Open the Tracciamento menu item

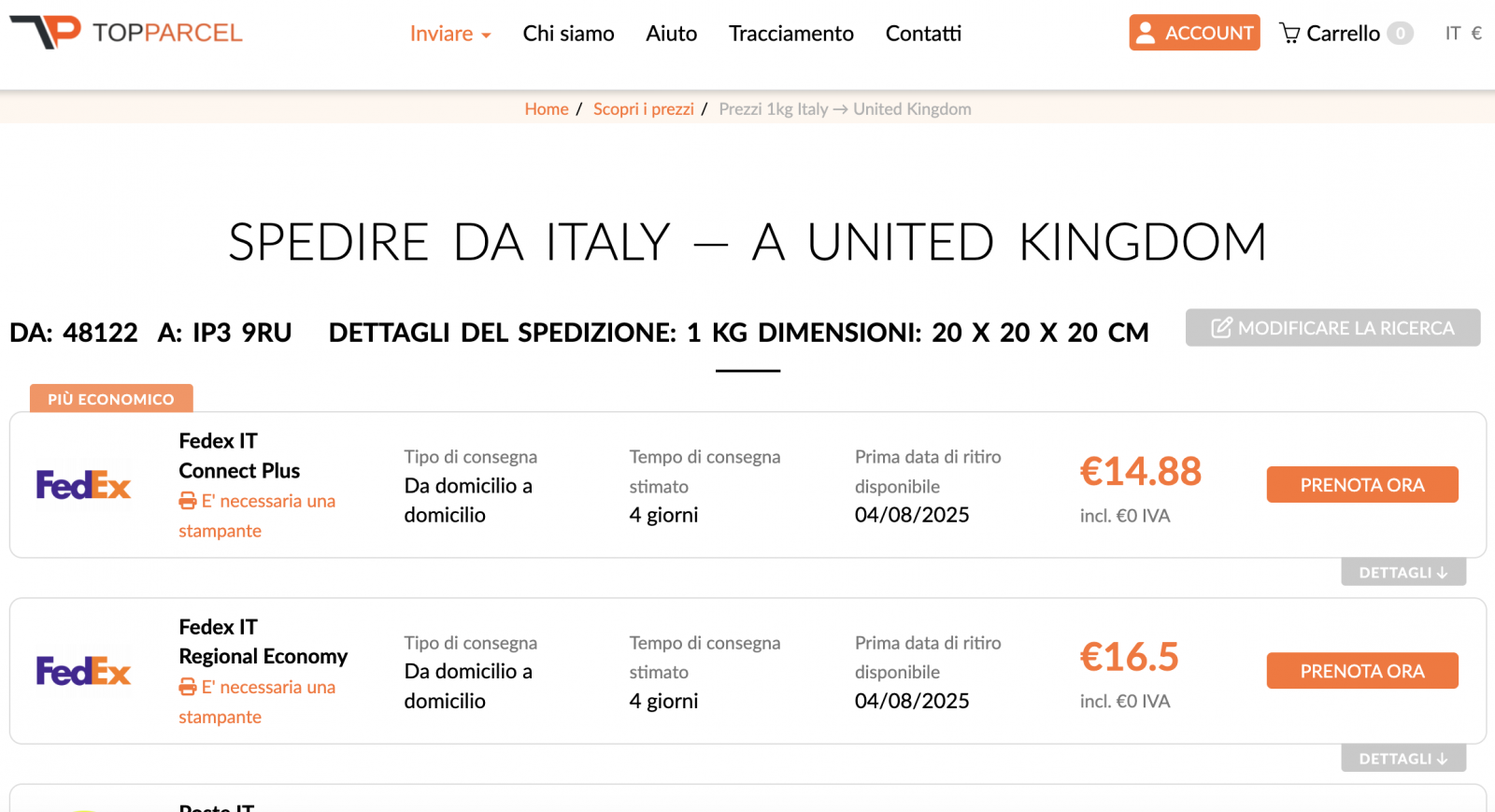coord(791,34)
